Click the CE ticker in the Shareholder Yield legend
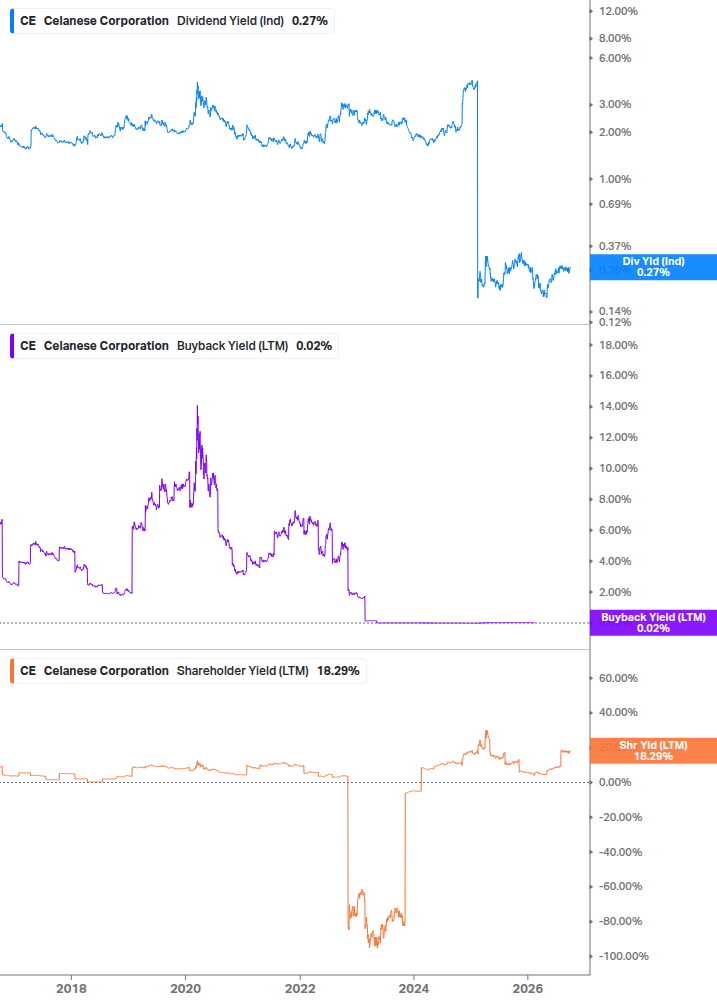This screenshot has height=1005, width=717. [x=28, y=671]
